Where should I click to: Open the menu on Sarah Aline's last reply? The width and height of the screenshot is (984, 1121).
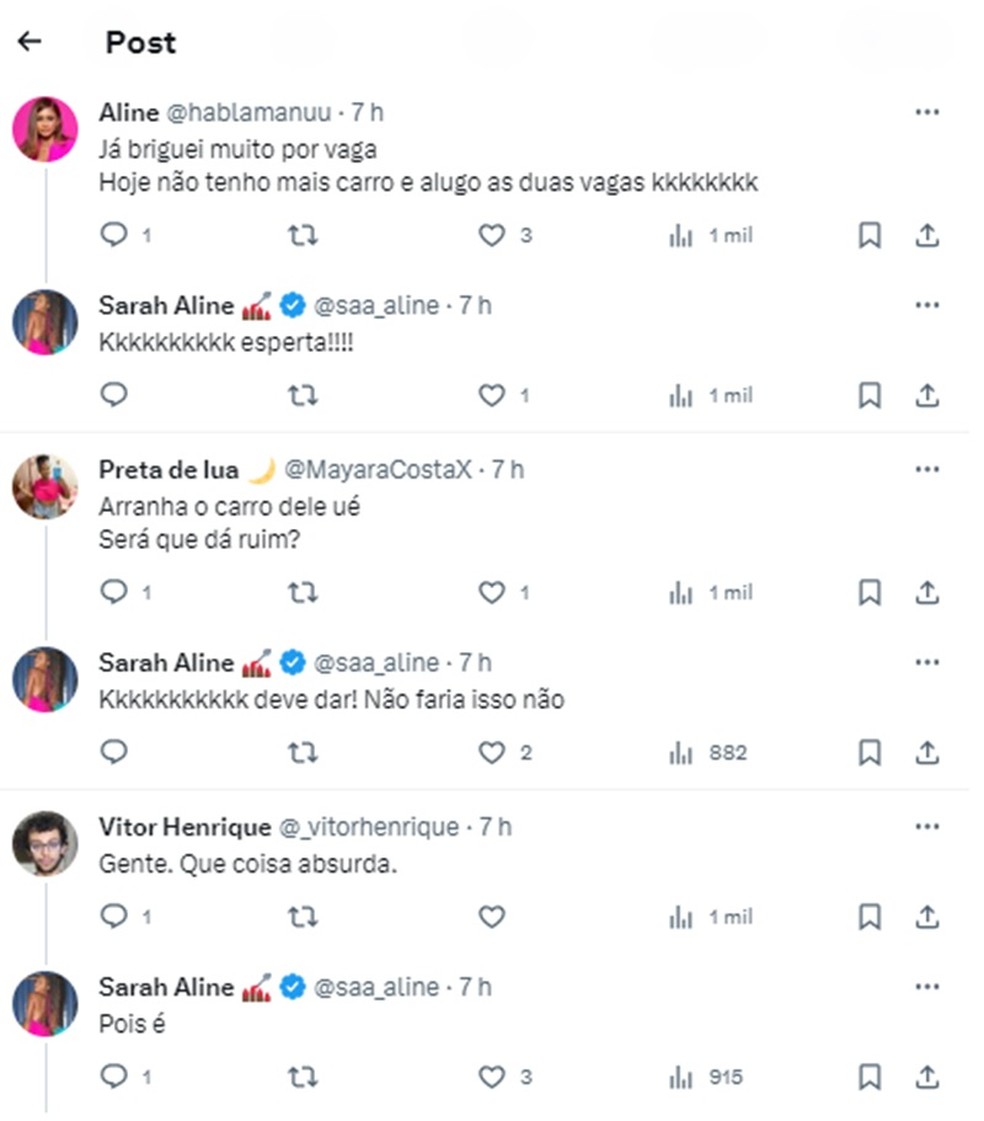(x=927, y=986)
